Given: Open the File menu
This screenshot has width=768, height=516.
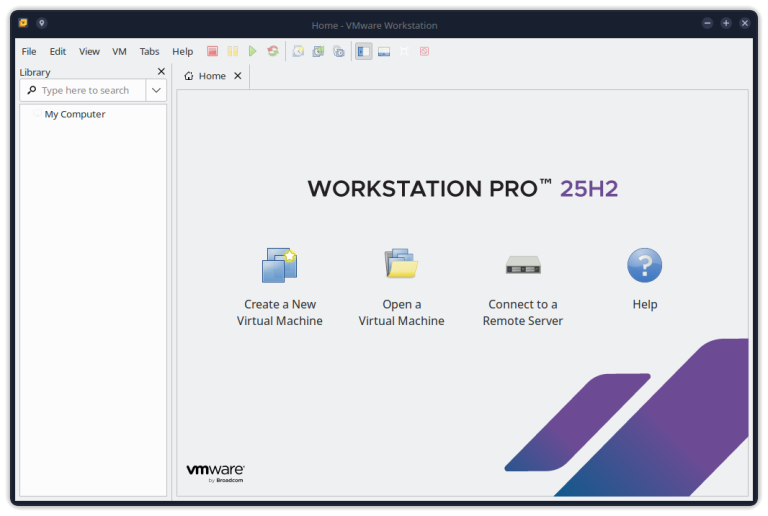Looking at the screenshot, I should 29,51.
